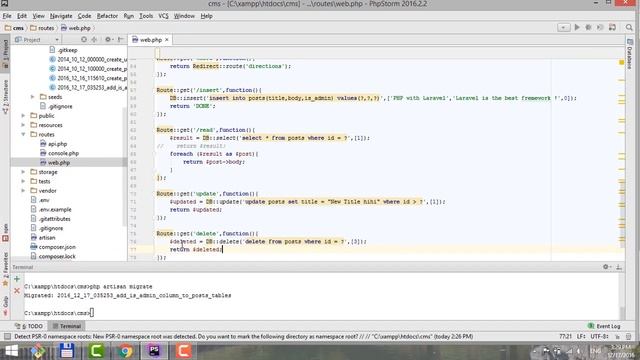Screen dimensions: 640x360
Task: Open Terminal panel settings gear
Action: pyautogui.click(x=606, y=267)
